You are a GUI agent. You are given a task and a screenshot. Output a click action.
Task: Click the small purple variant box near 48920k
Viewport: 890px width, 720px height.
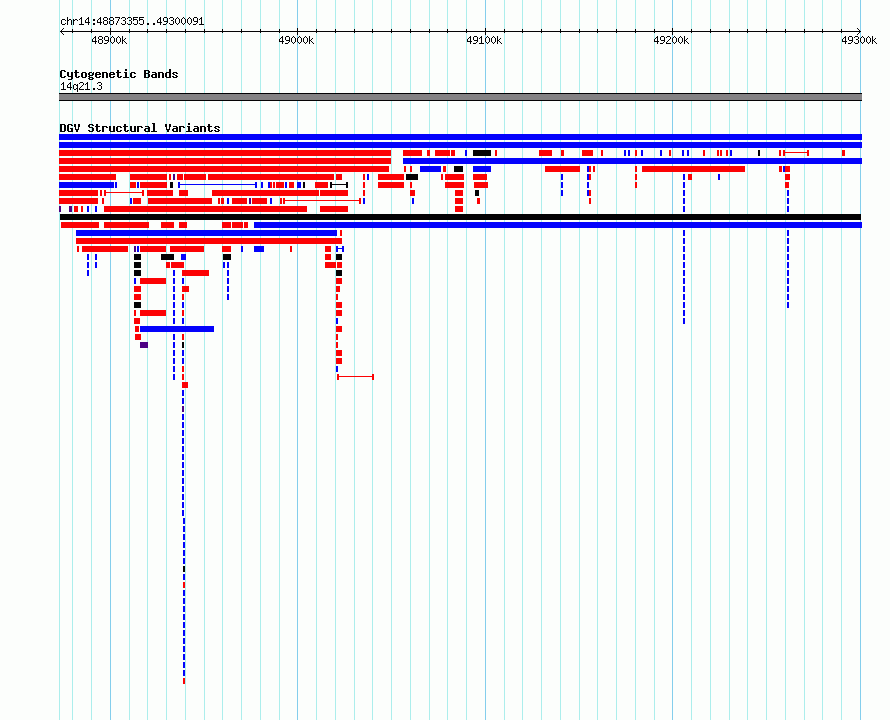tap(144, 345)
